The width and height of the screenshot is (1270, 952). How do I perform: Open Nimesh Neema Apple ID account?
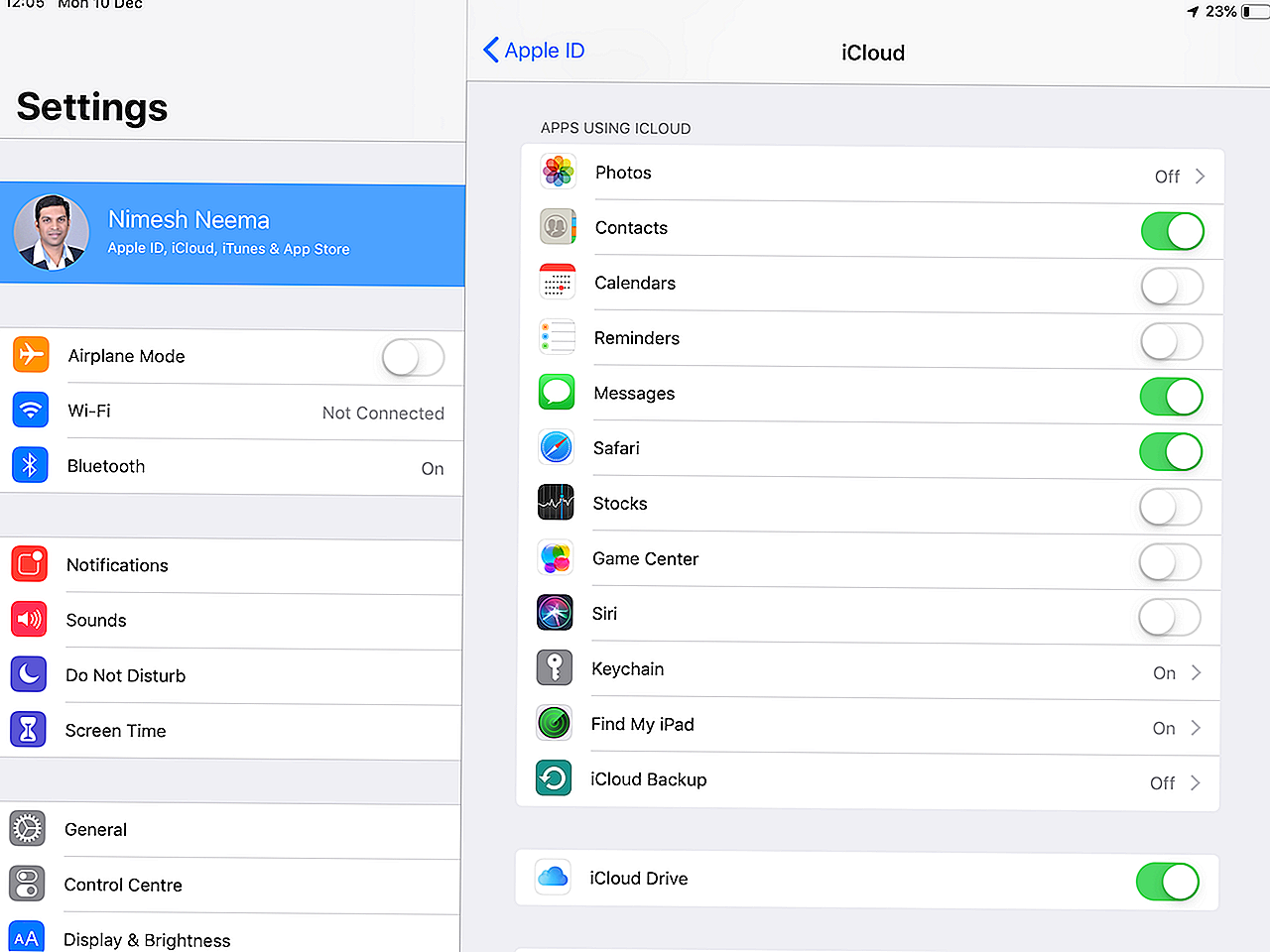click(232, 234)
